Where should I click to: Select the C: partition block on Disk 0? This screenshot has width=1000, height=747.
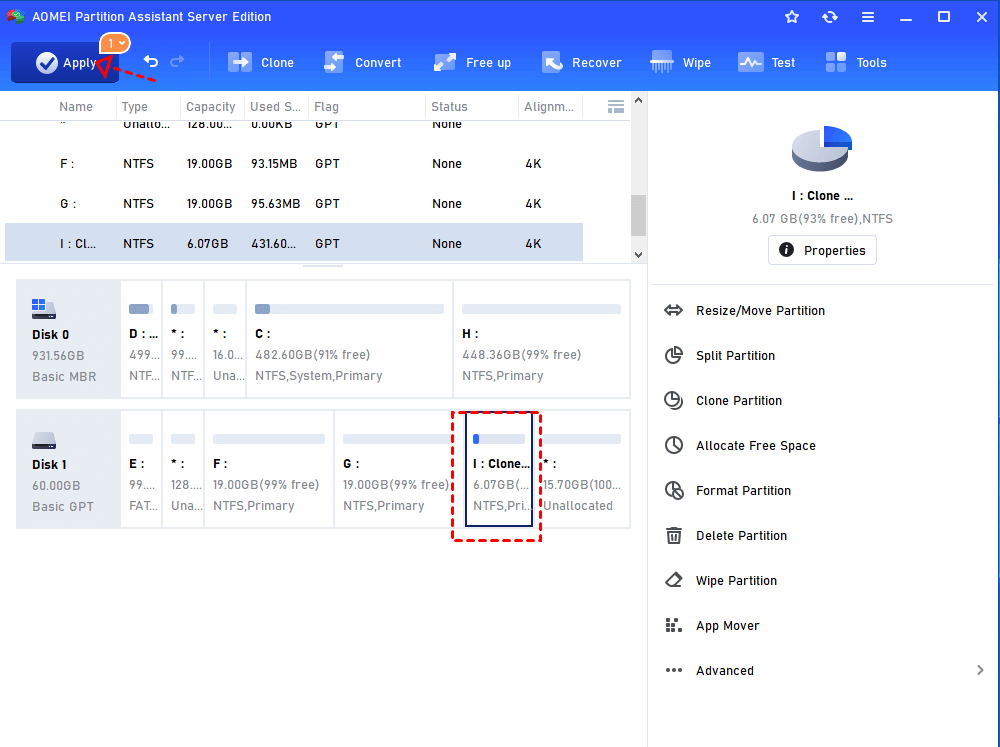349,339
